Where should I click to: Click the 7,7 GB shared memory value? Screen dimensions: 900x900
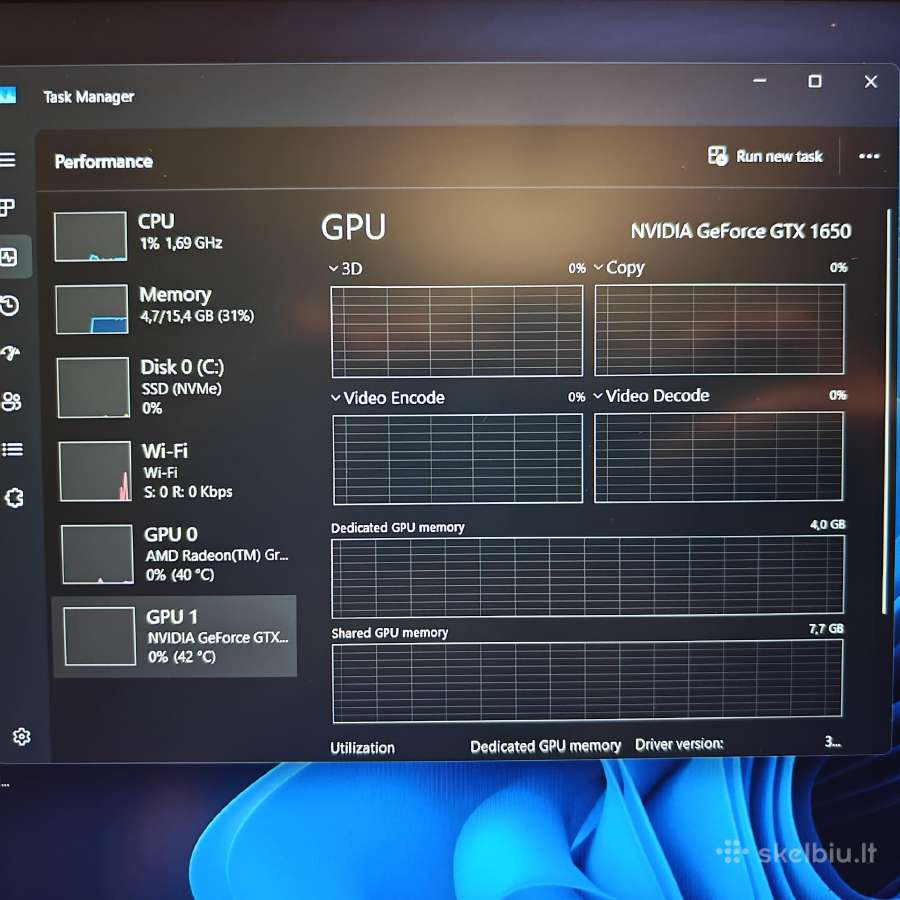(x=827, y=629)
